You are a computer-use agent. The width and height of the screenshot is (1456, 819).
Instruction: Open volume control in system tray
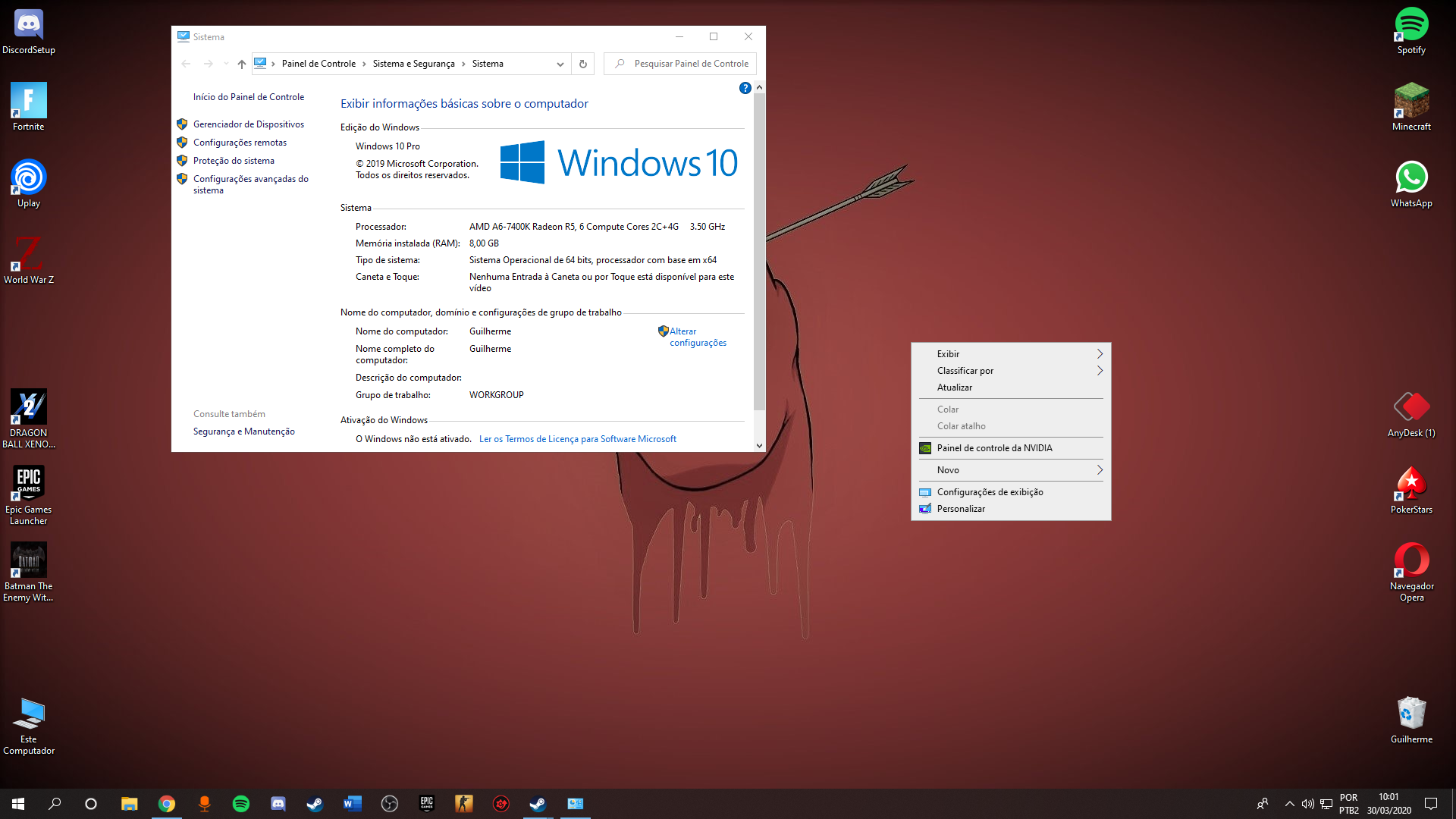(x=1308, y=804)
